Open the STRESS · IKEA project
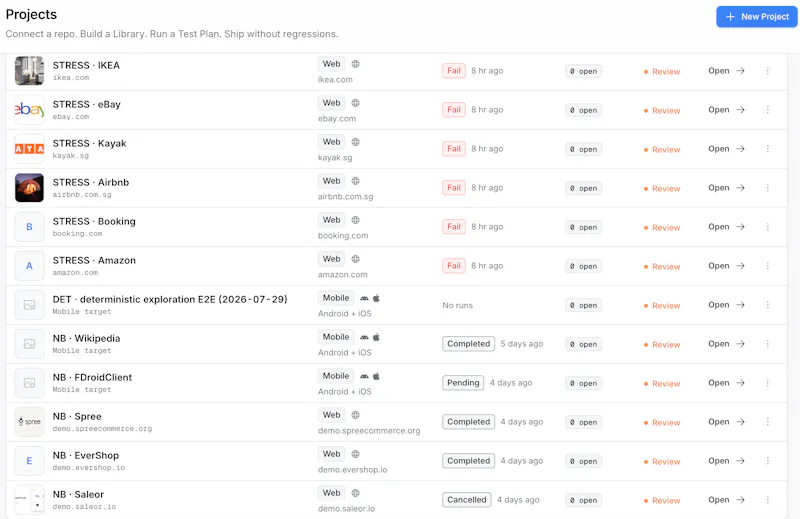The image size is (800, 519). [x=727, y=71]
